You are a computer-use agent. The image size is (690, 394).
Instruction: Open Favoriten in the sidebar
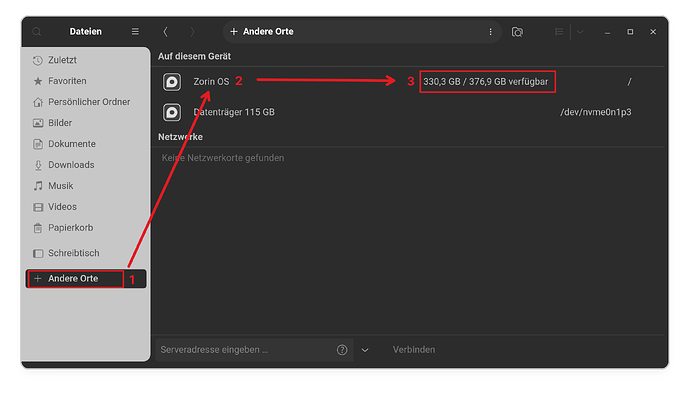86,81
